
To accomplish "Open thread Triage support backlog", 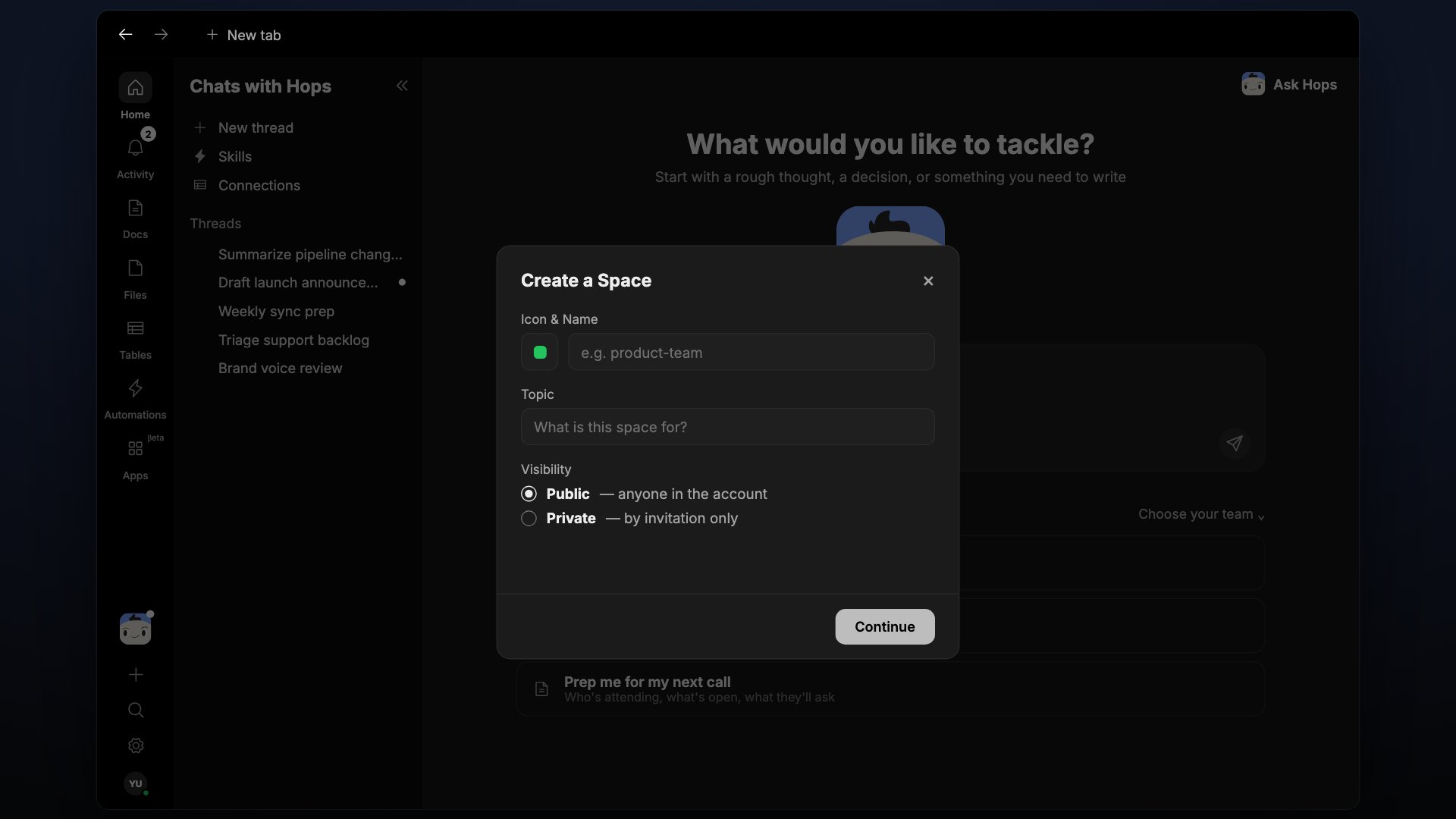I will click(x=293, y=340).
